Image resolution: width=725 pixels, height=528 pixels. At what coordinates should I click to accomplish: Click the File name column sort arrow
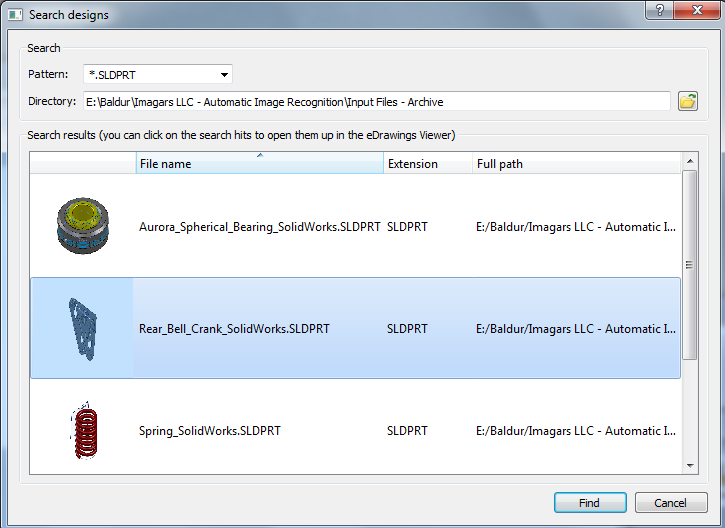tap(260, 156)
